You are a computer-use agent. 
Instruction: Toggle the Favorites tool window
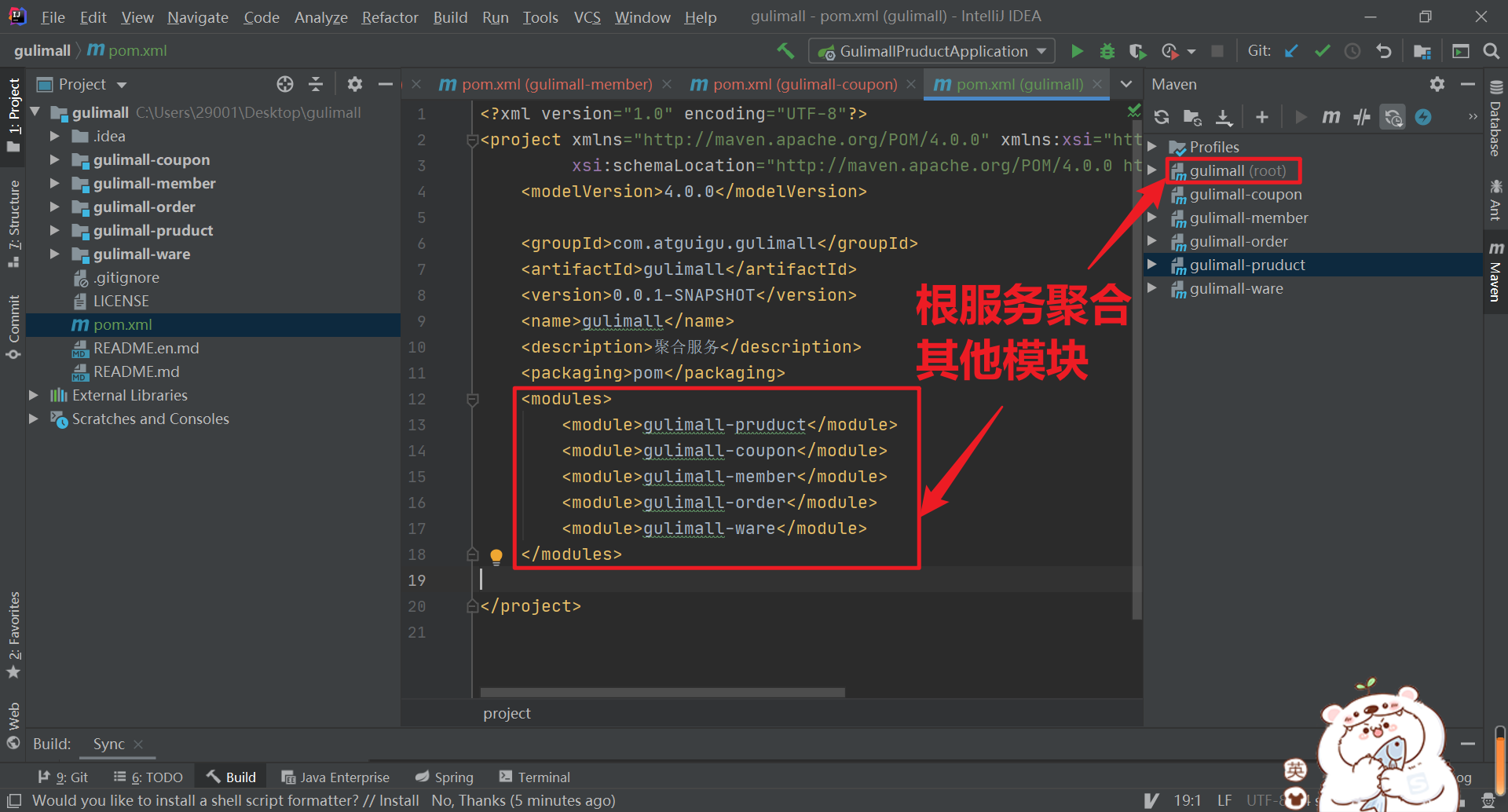click(x=13, y=635)
